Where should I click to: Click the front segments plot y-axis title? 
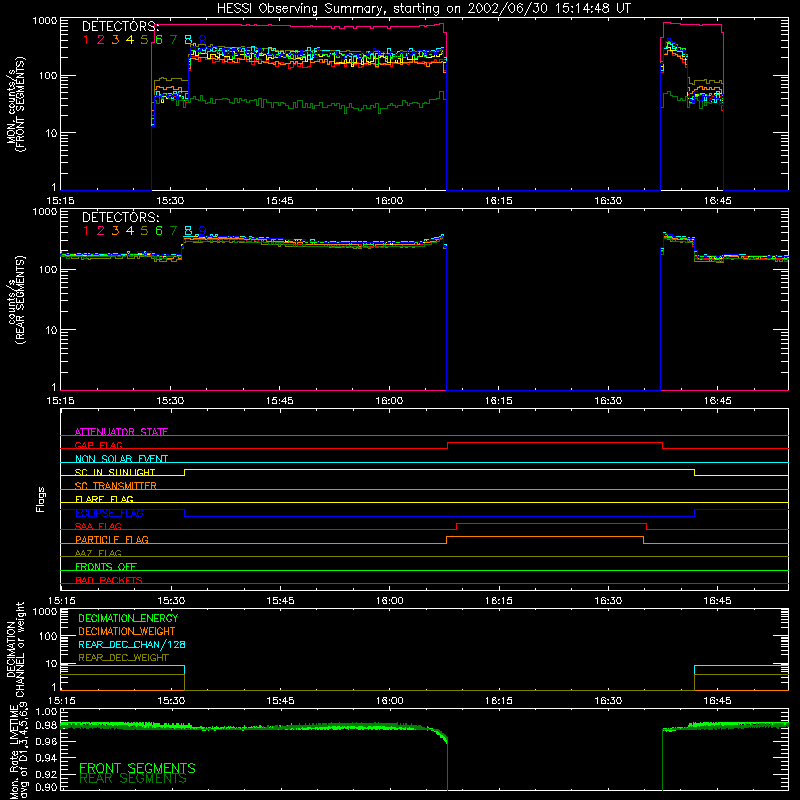15,104
